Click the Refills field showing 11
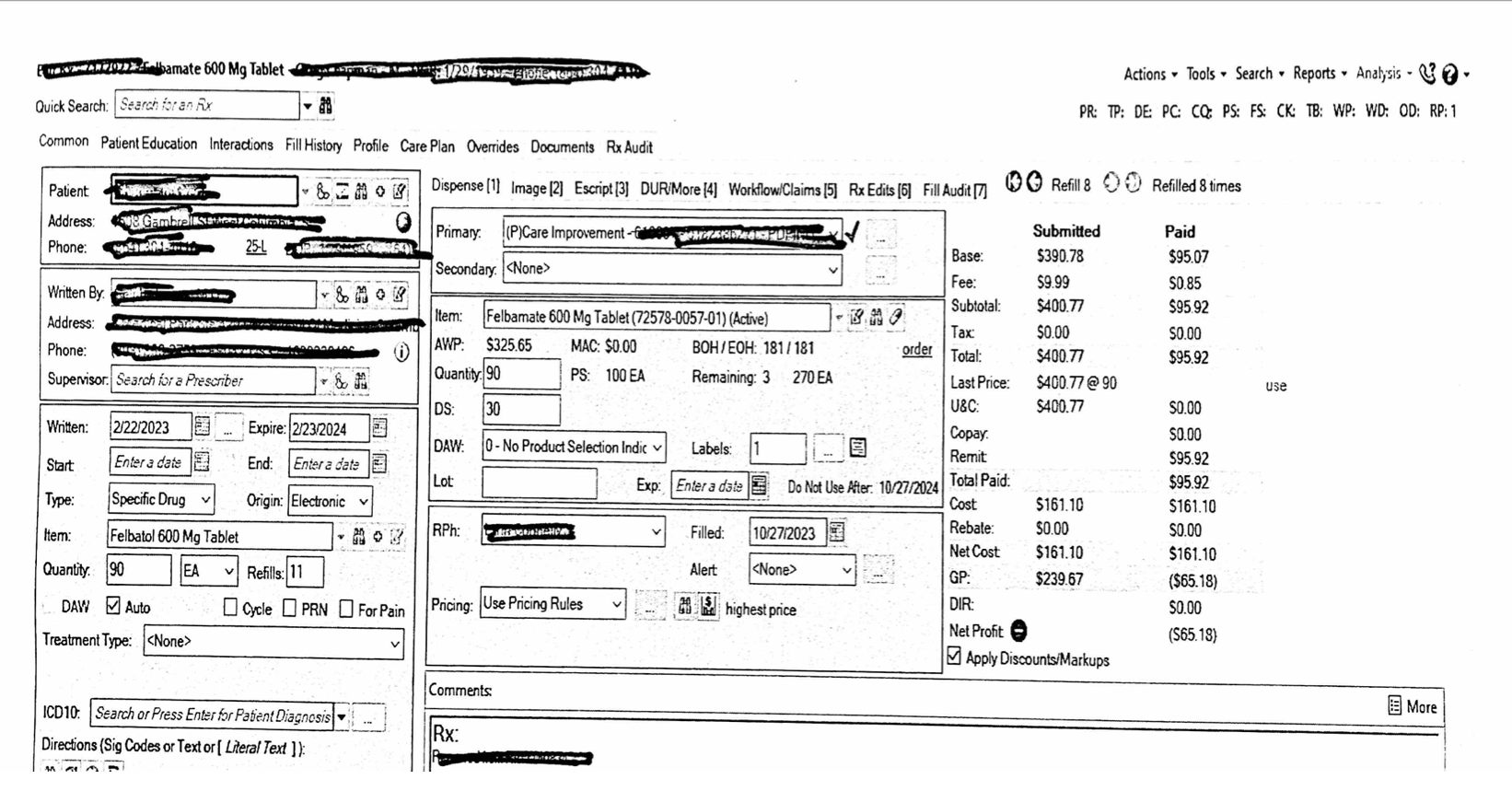 [x=305, y=572]
